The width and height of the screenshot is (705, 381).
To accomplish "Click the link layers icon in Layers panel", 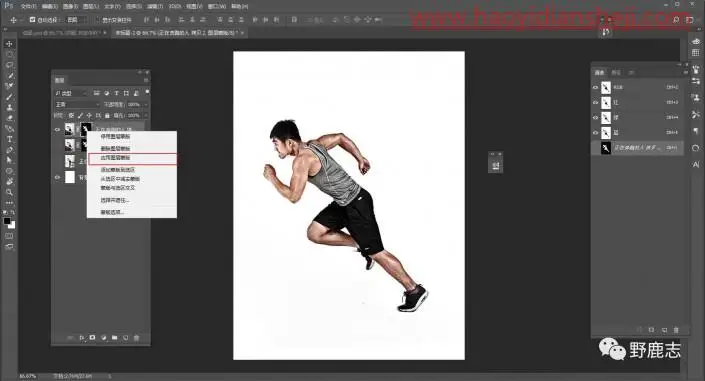I will tap(70, 337).
